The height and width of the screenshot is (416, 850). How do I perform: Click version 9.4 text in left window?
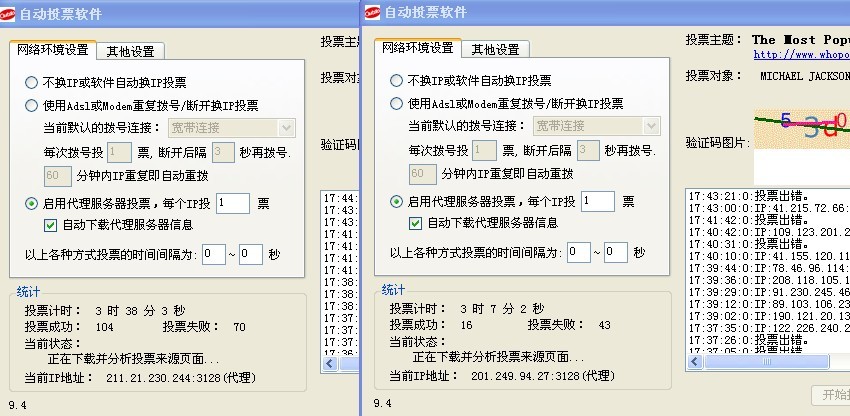pyautogui.click(x=18, y=405)
